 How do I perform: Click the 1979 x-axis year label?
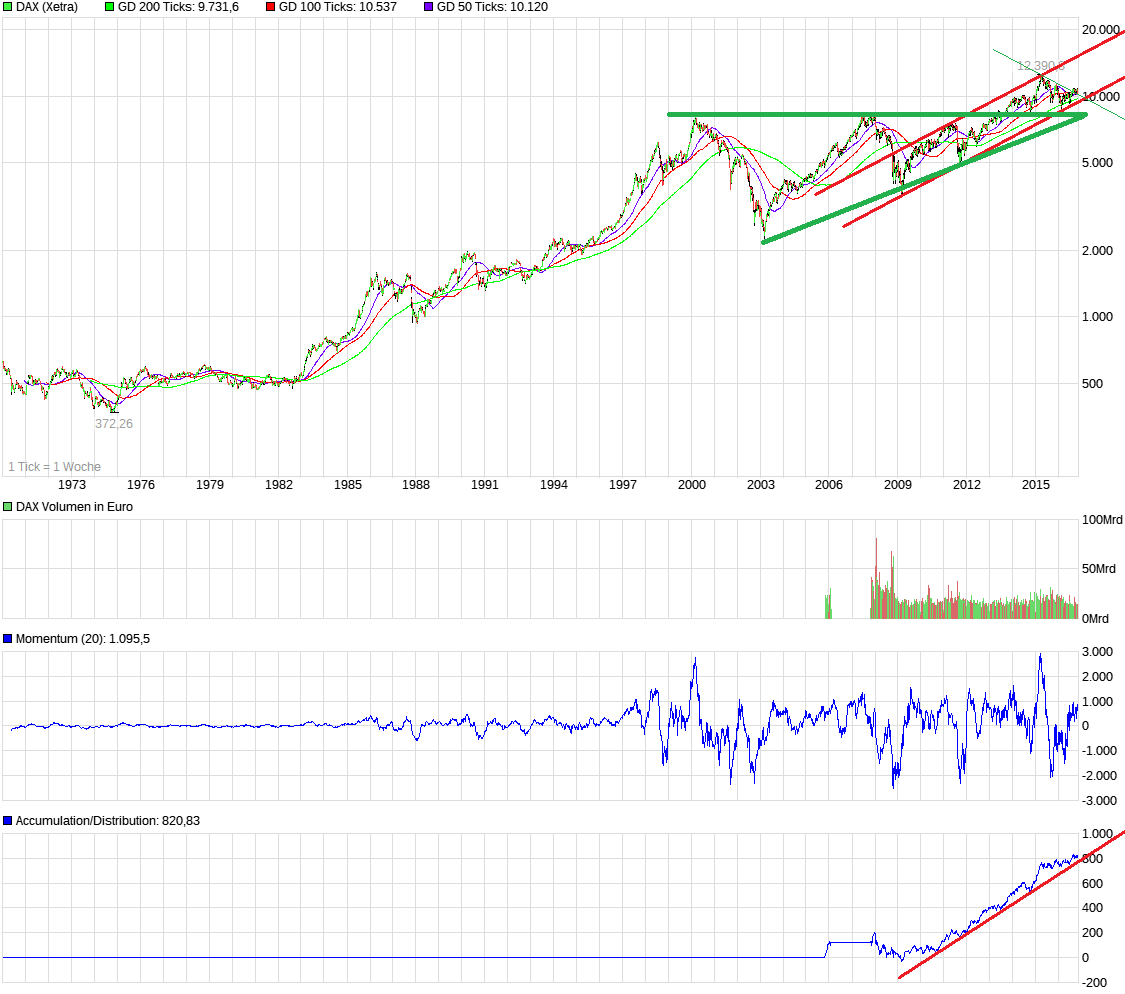(210, 484)
